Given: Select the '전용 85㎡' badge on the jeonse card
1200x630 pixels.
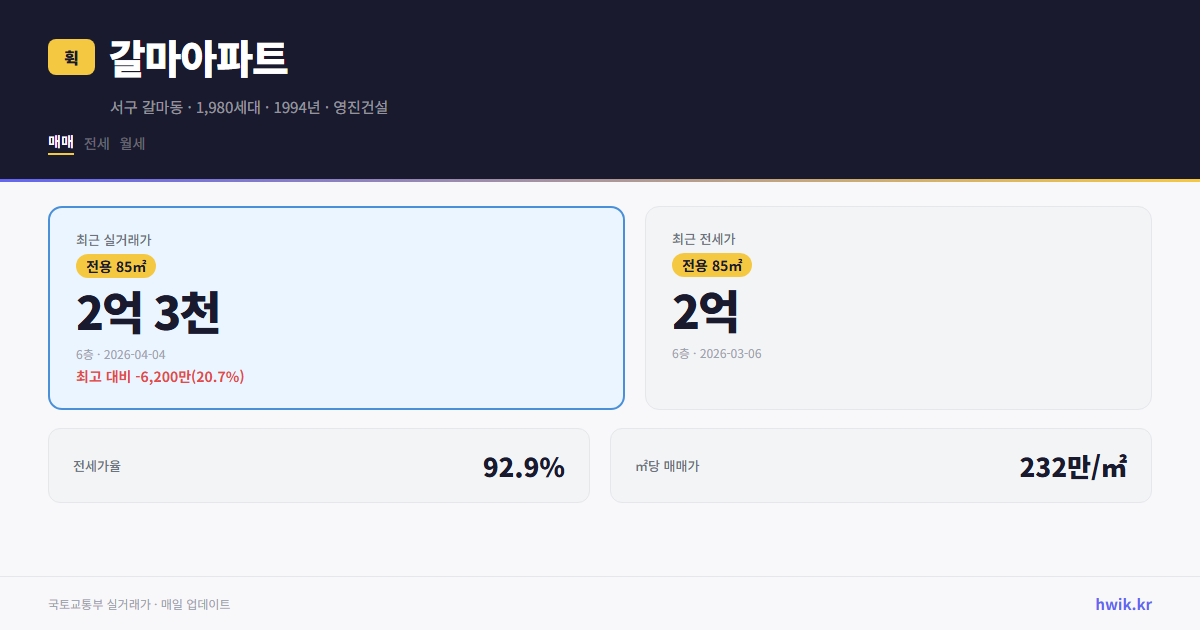Looking at the screenshot, I should (712, 266).
